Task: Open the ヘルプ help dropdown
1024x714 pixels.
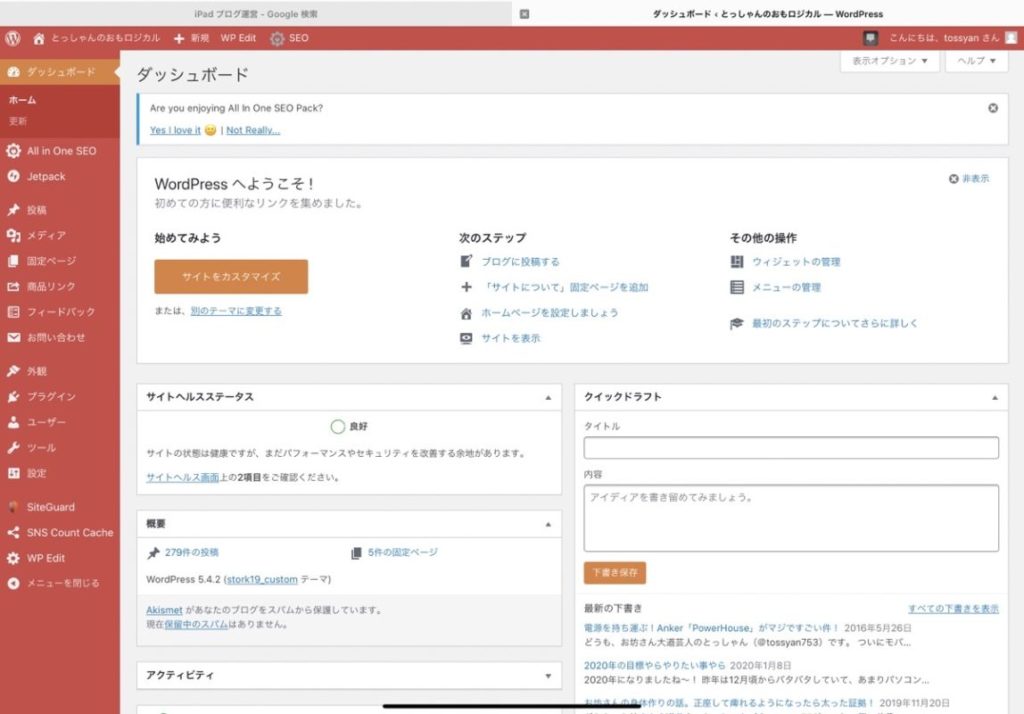Action: (977, 61)
